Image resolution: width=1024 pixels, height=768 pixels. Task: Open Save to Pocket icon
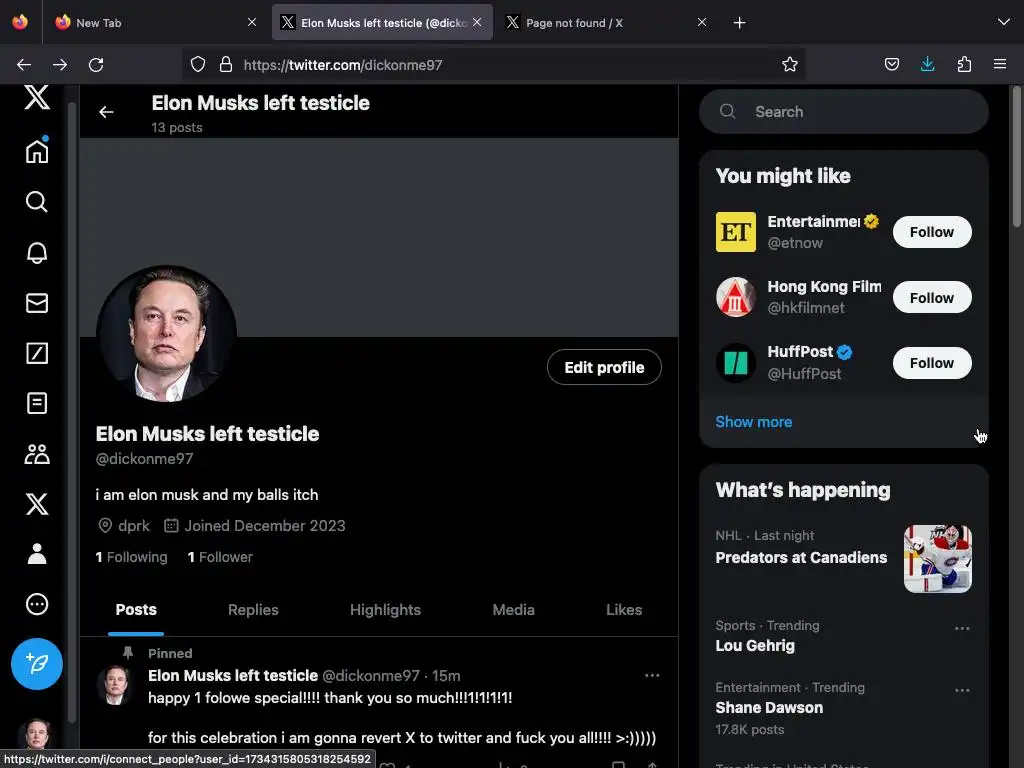tap(891, 65)
